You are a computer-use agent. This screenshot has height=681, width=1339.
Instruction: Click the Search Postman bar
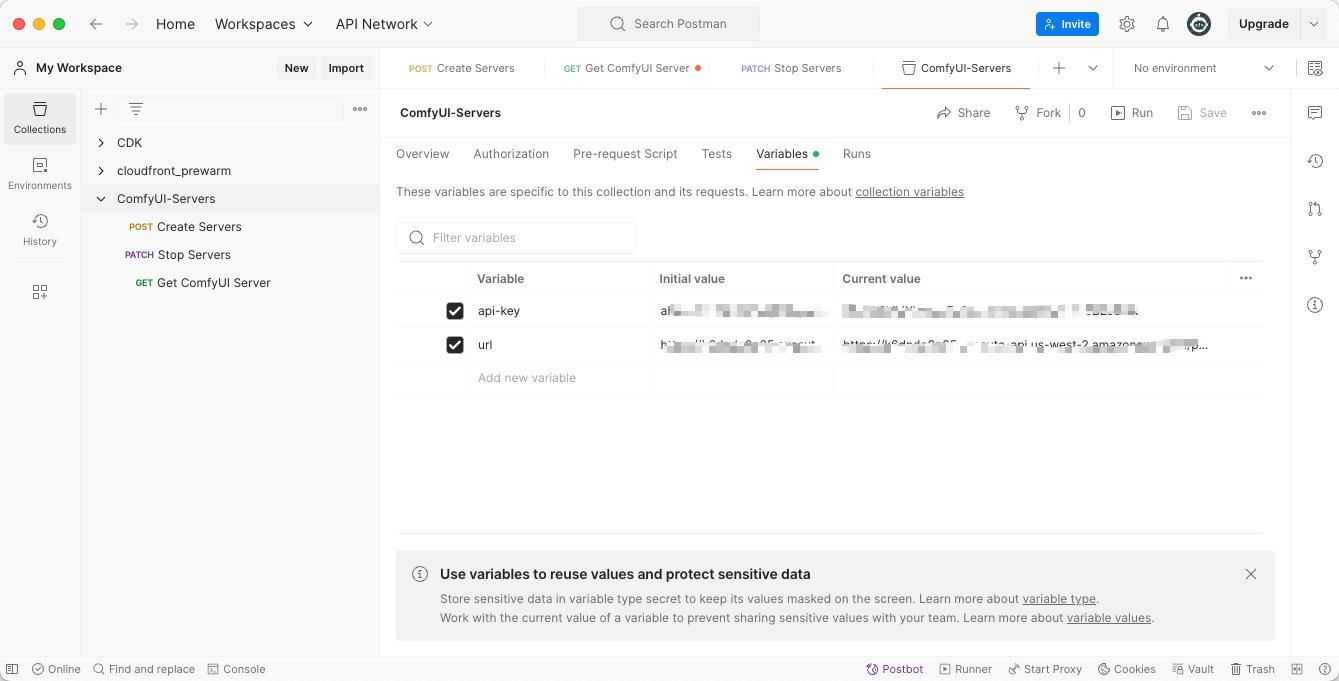tap(669, 24)
